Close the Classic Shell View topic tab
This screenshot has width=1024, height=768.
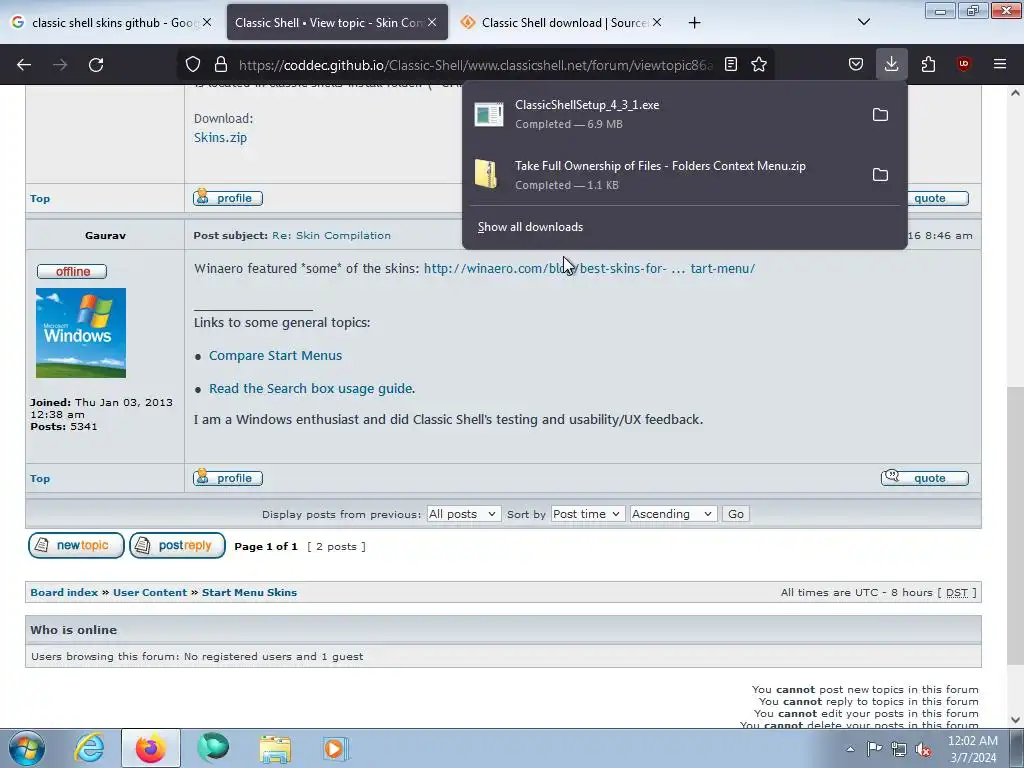point(432,22)
